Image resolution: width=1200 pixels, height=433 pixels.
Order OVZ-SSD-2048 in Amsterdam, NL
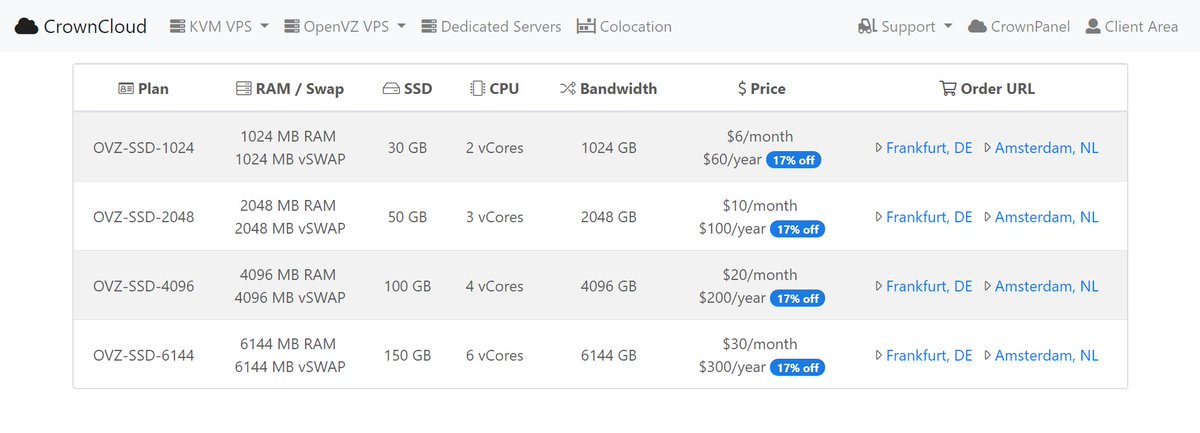tap(1046, 217)
